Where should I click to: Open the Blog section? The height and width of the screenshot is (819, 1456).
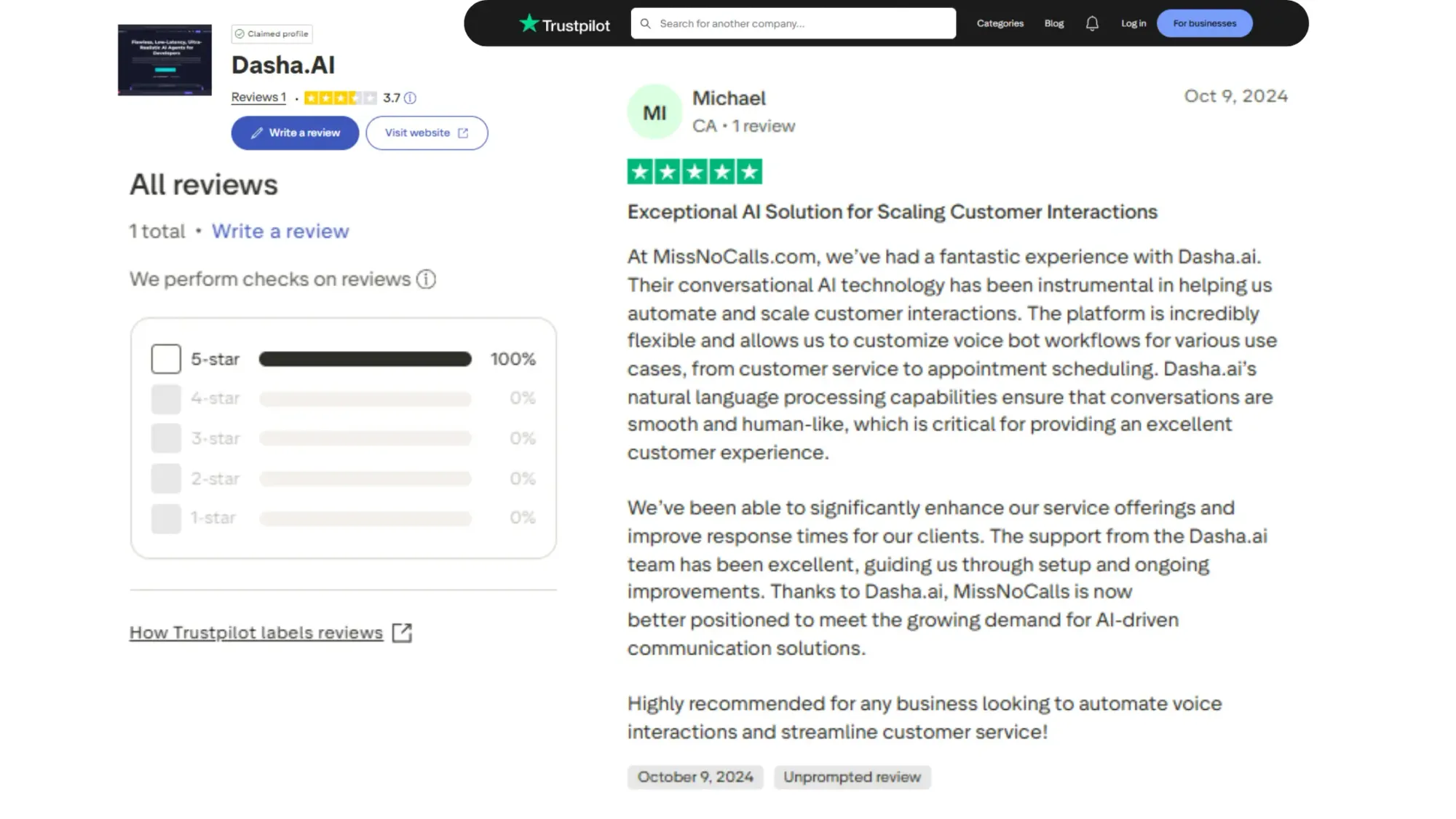pos(1053,23)
